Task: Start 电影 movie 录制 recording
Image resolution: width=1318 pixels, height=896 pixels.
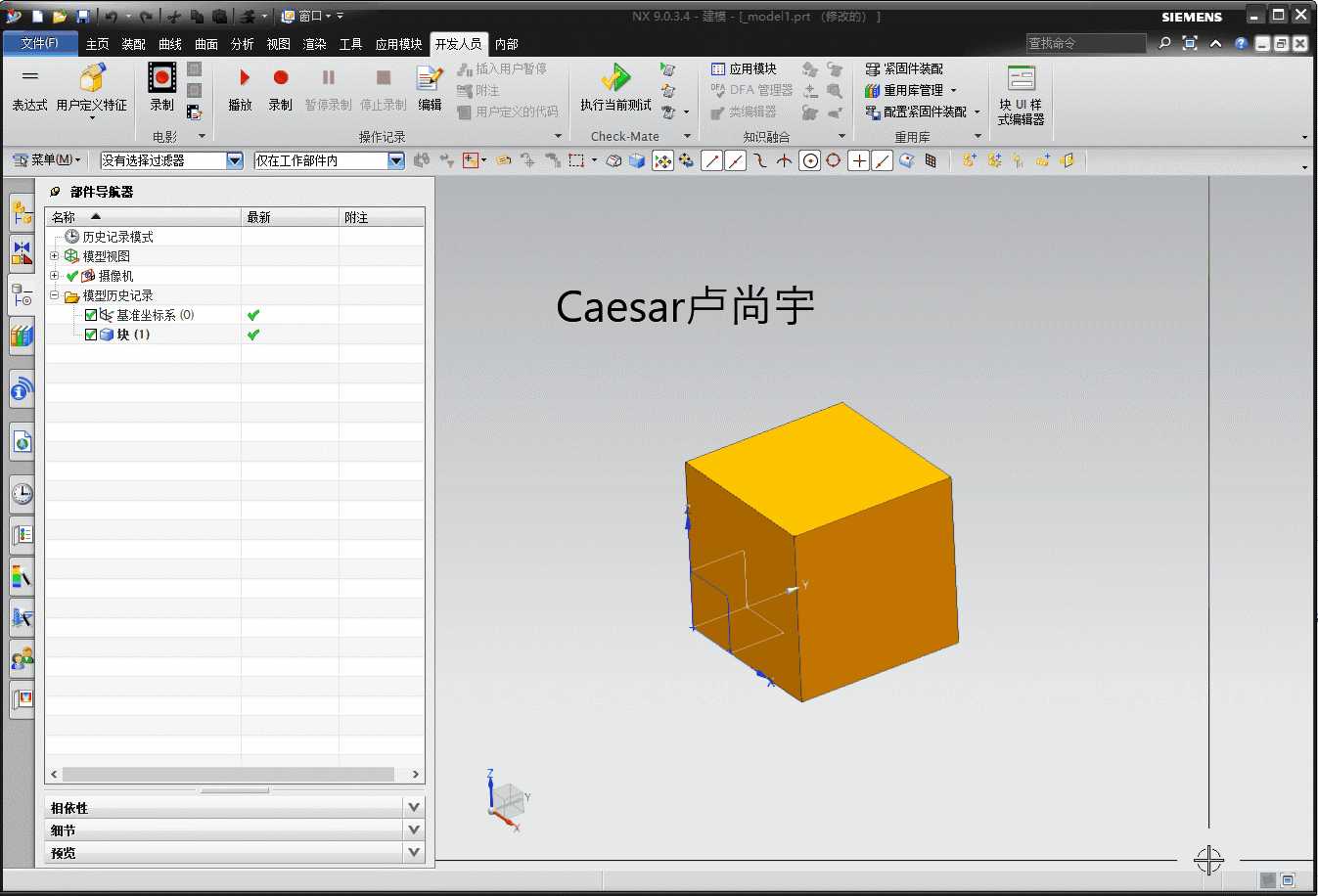Action: 161,86
